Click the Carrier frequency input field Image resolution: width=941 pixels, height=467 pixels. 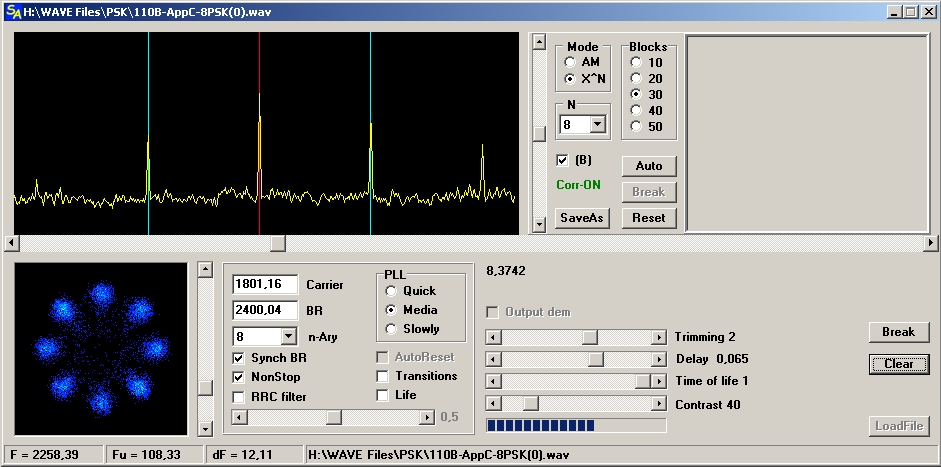click(x=264, y=285)
